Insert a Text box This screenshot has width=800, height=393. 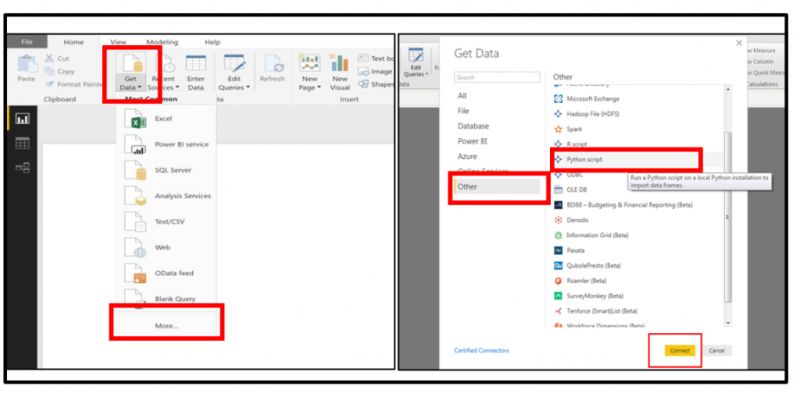(x=376, y=59)
